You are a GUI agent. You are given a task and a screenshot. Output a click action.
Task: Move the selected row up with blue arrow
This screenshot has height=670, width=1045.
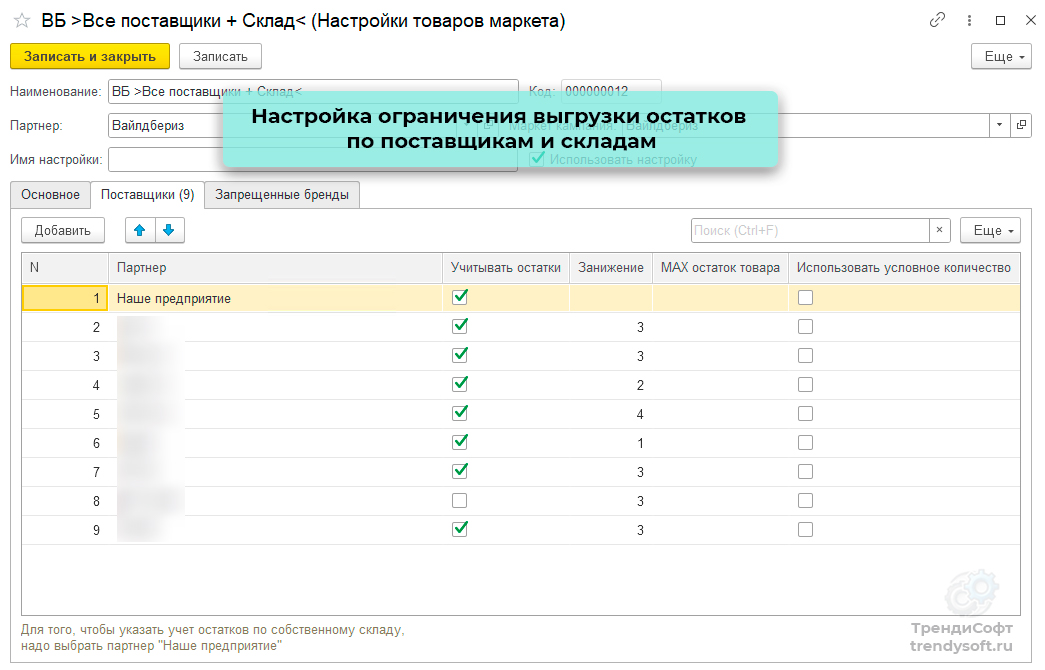[140, 231]
